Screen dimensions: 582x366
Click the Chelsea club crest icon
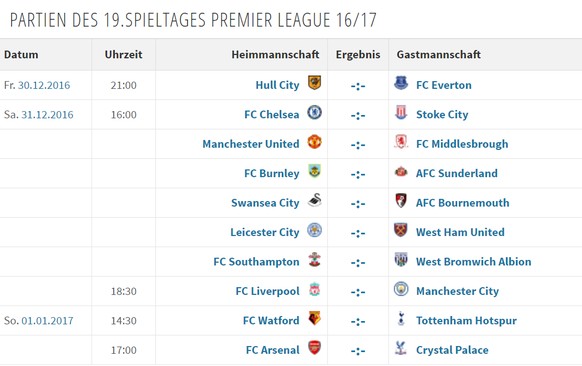point(314,112)
